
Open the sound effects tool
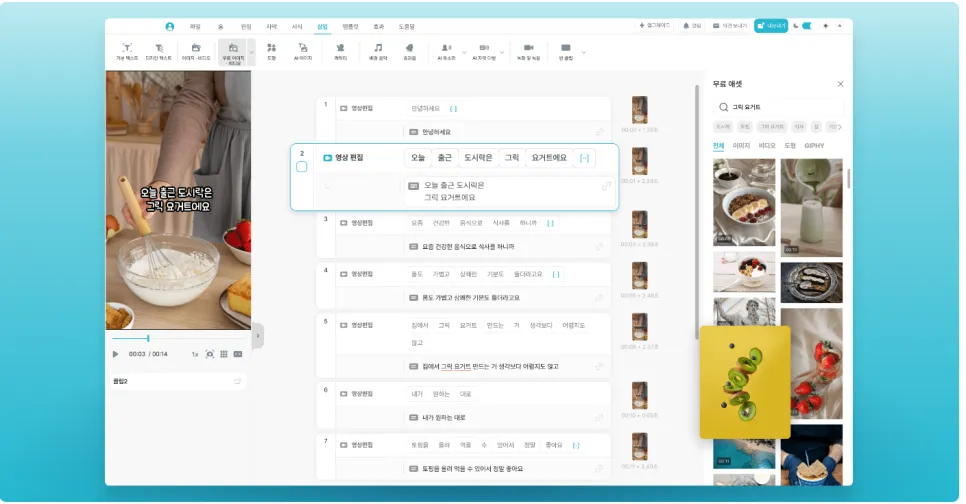(409, 52)
